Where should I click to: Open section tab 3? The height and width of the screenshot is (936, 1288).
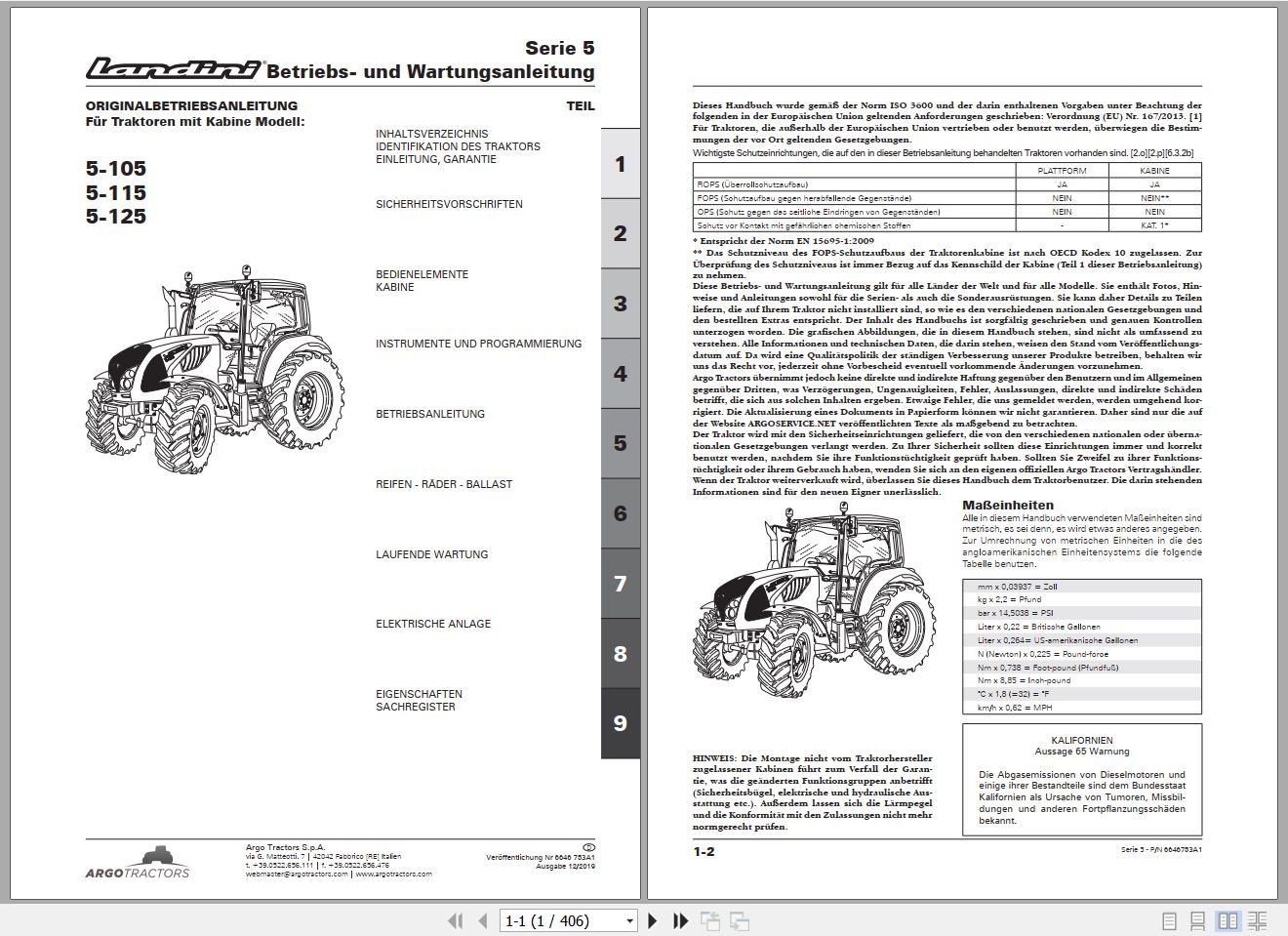tap(620, 304)
